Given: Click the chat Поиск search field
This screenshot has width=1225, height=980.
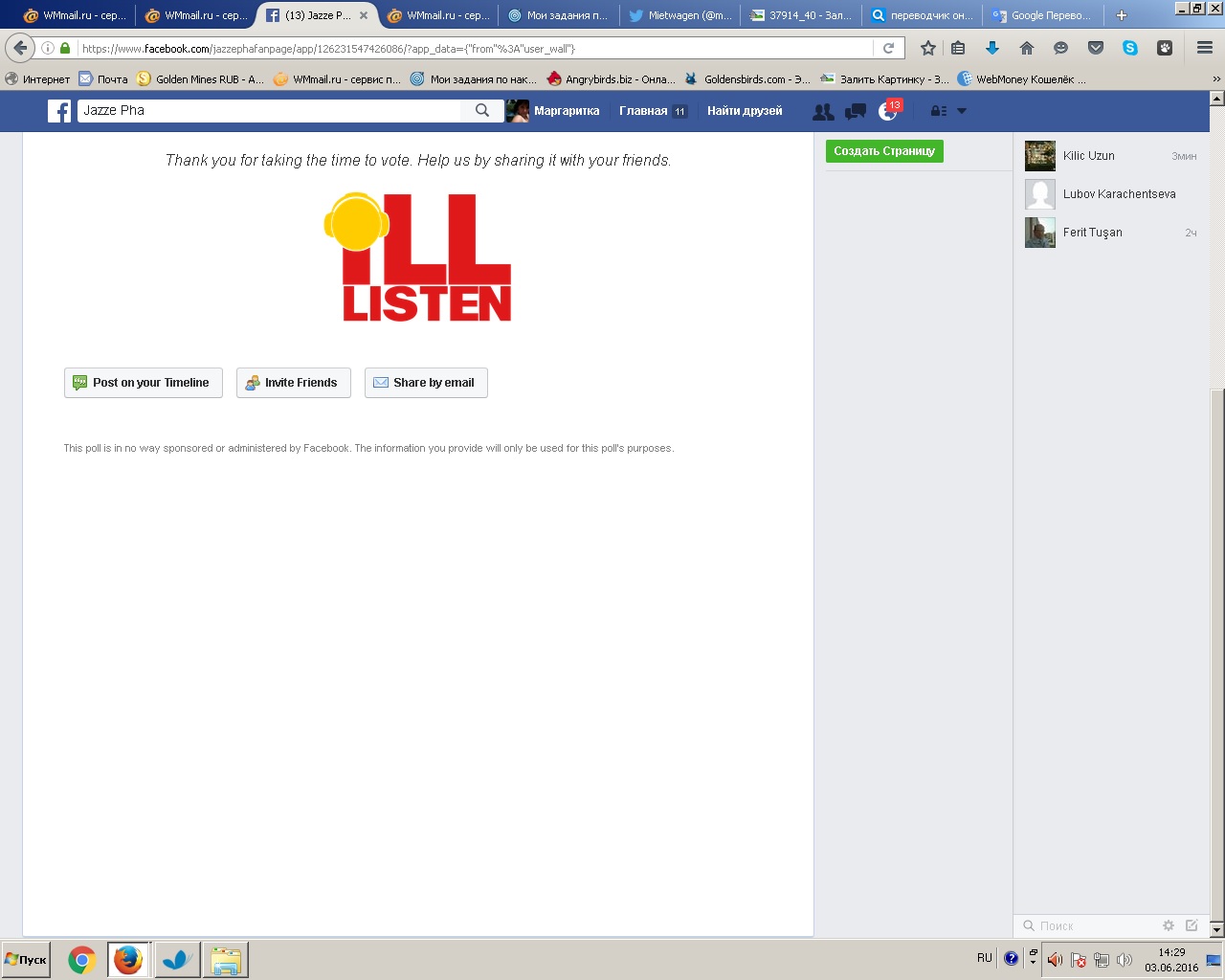Looking at the screenshot, I should tap(1086, 925).
